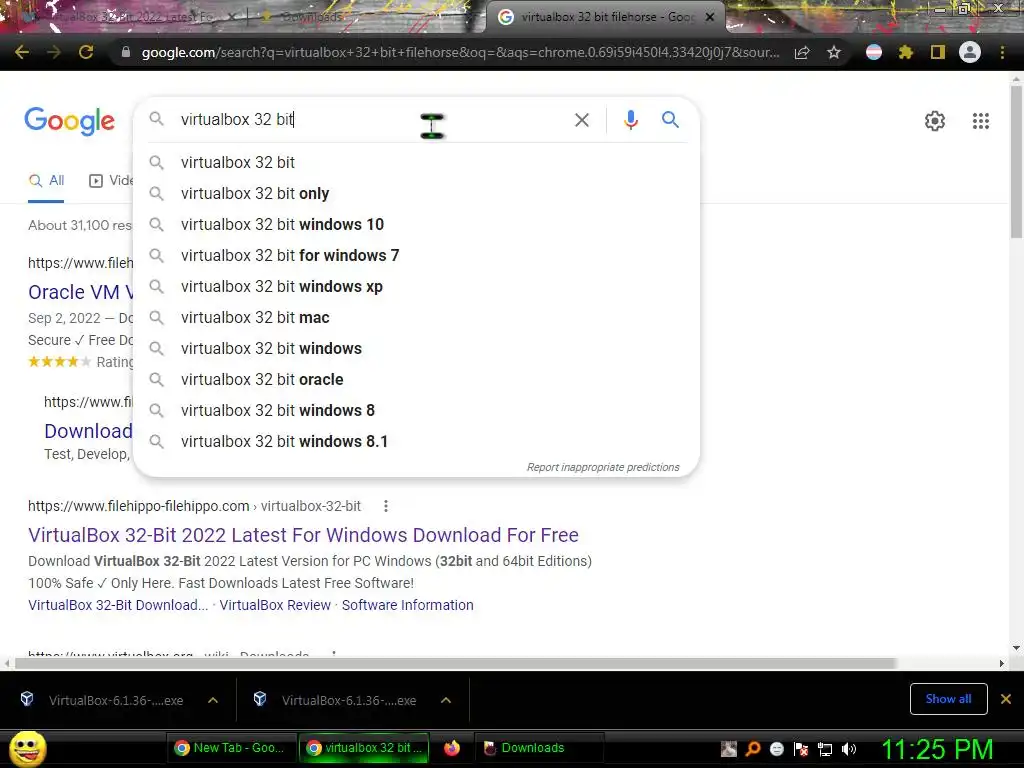Share this page via address bar icon
Viewport: 1024px width, 768px height.
pyautogui.click(x=802, y=53)
